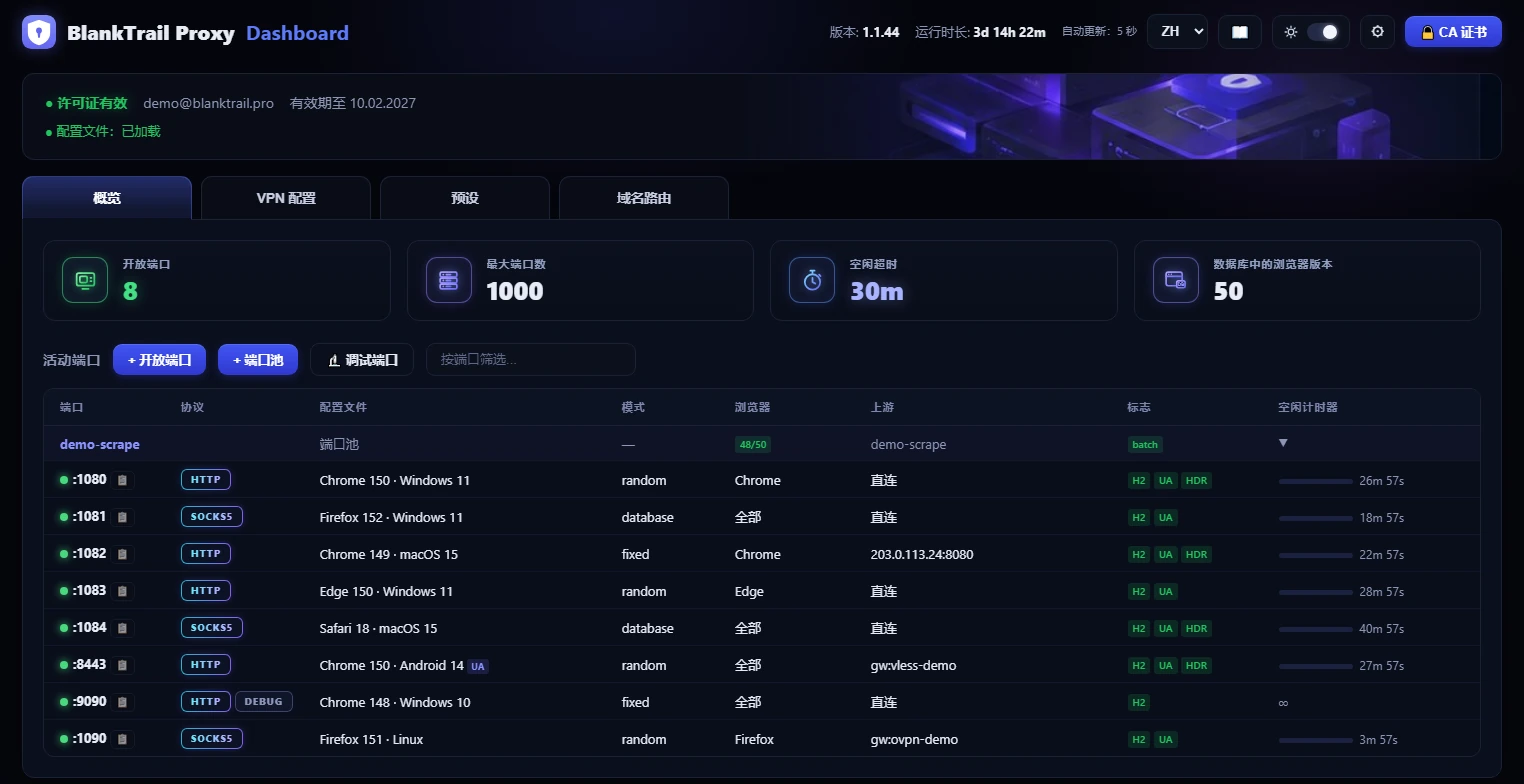Viewport: 1524px width, 784px height.
Task: Switch to the 预设 tab
Action: (465, 198)
